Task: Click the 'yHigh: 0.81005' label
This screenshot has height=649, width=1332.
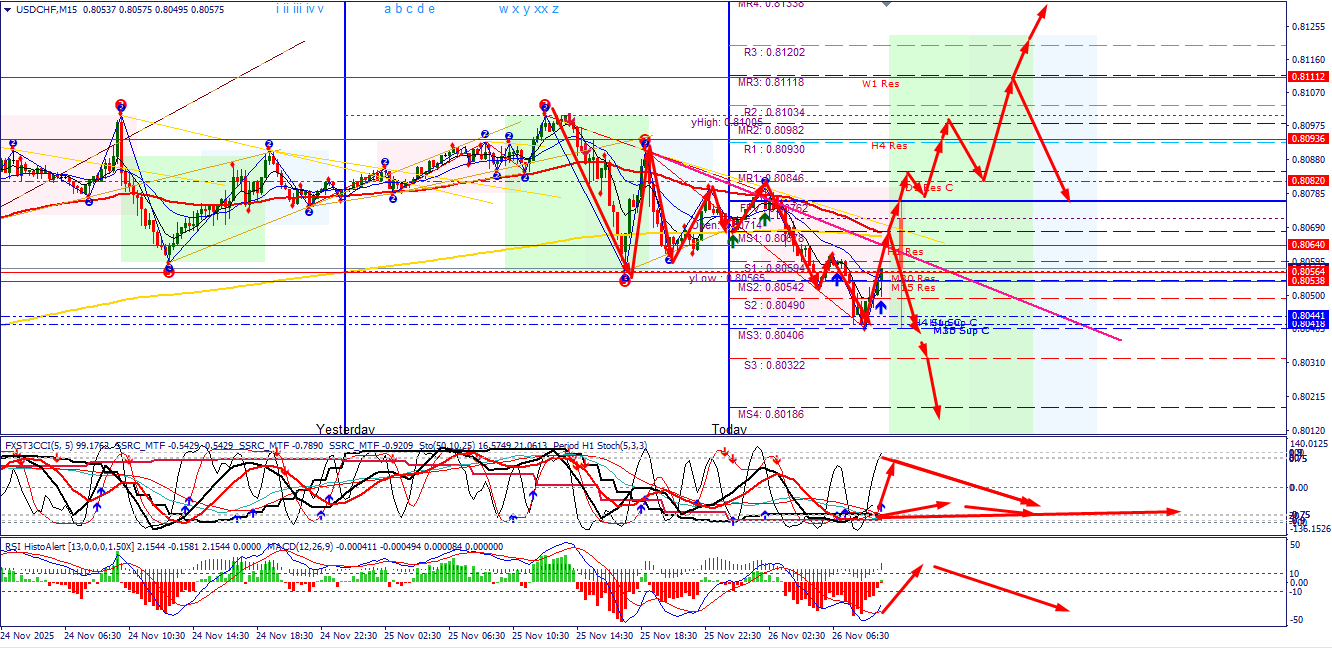Action: click(726, 122)
